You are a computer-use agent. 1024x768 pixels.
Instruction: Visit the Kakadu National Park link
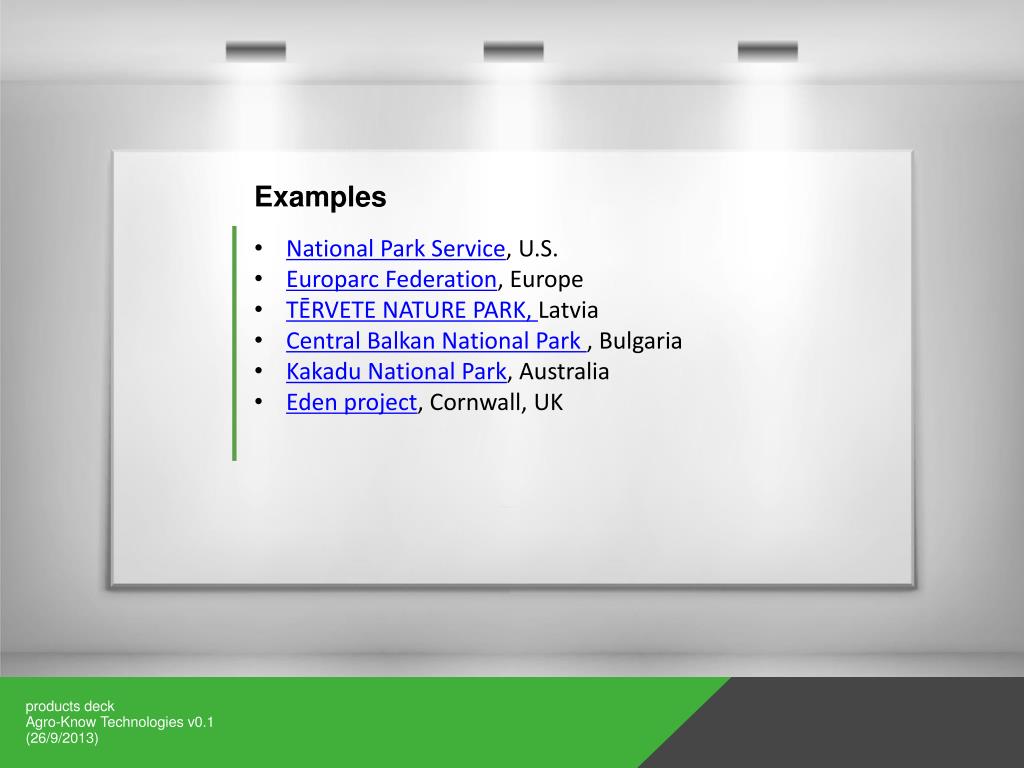click(396, 372)
